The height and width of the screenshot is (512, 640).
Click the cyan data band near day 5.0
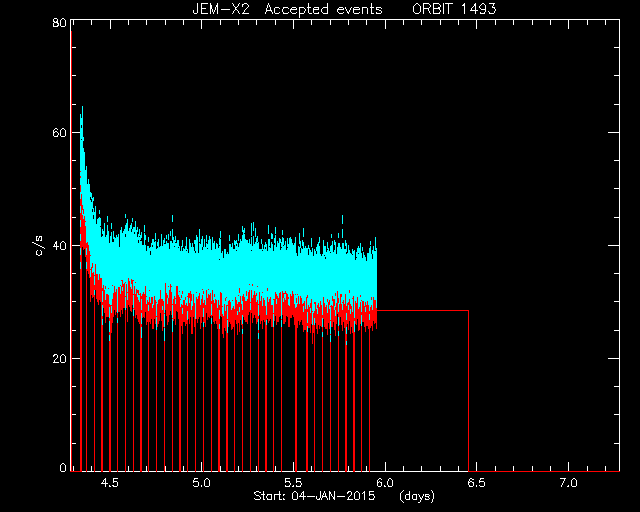tap(201, 269)
